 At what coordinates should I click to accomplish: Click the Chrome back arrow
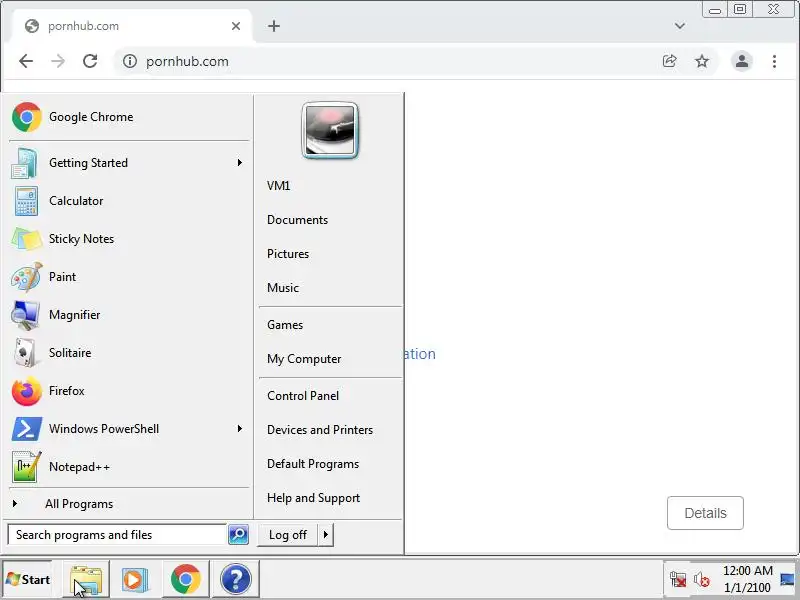[26, 61]
